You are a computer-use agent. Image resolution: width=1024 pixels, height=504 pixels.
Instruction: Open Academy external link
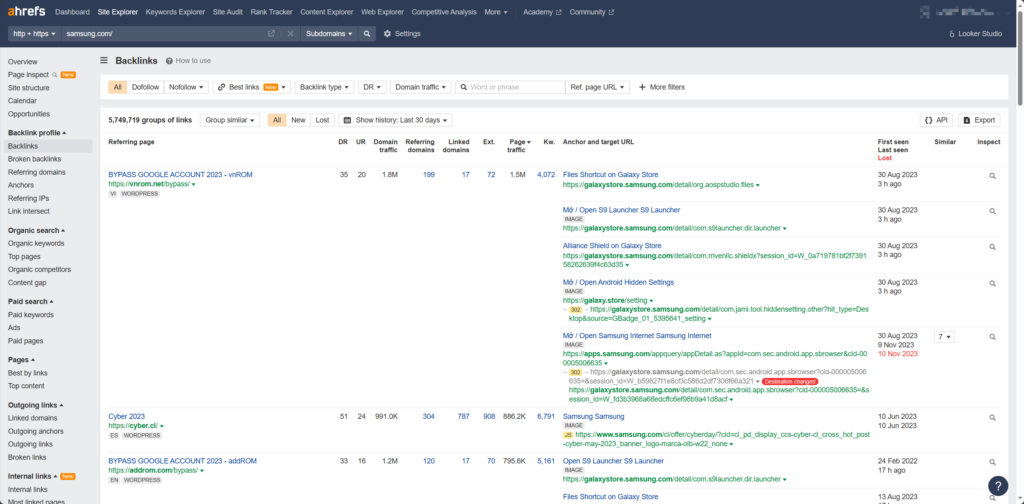pos(542,12)
